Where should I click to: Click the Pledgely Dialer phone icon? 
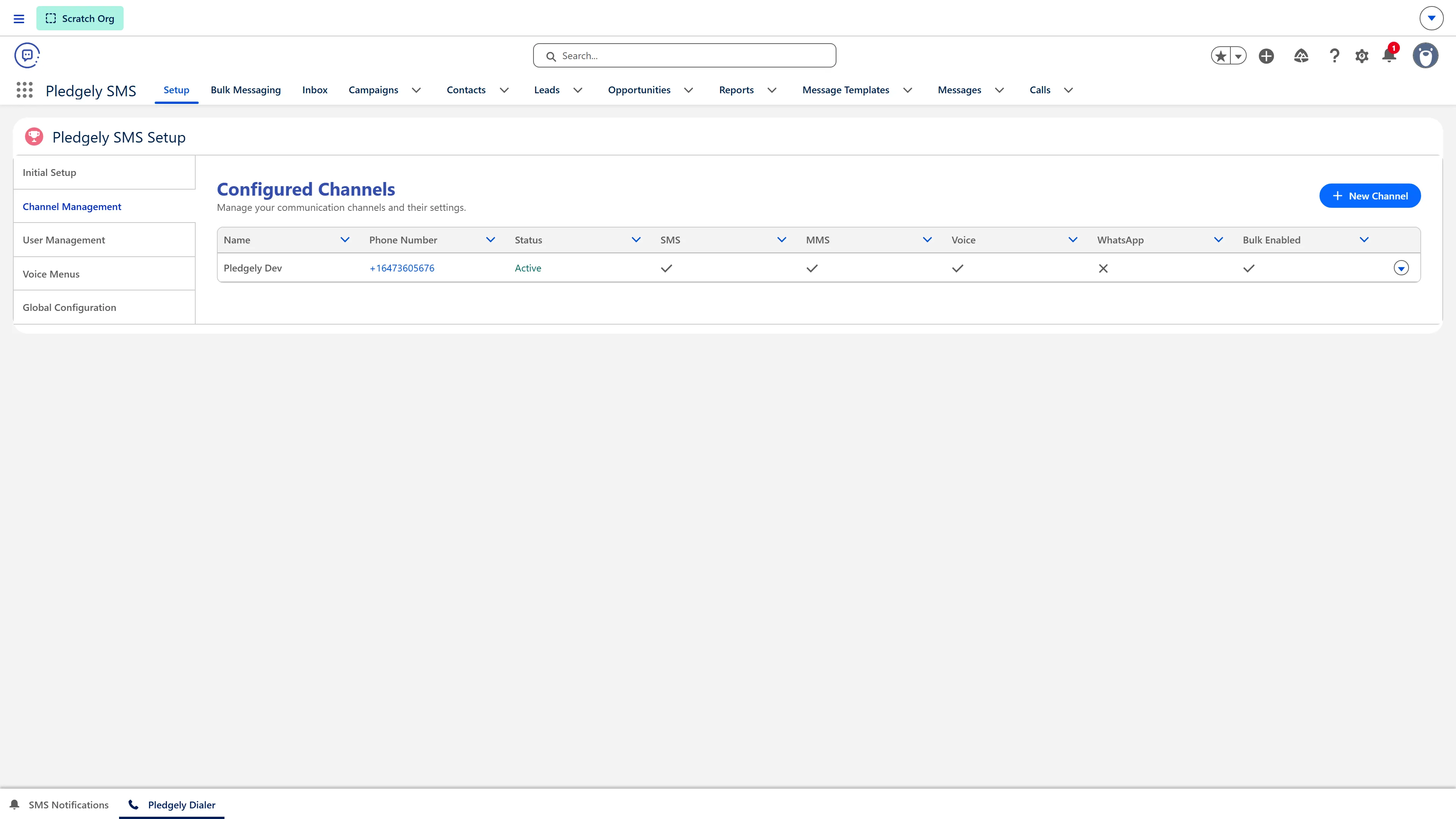(133, 804)
